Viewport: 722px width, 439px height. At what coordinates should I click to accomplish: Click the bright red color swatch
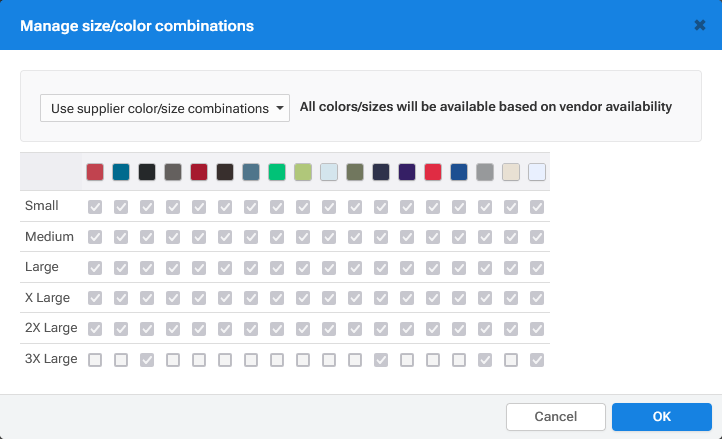pyautogui.click(x=433, y=172)
